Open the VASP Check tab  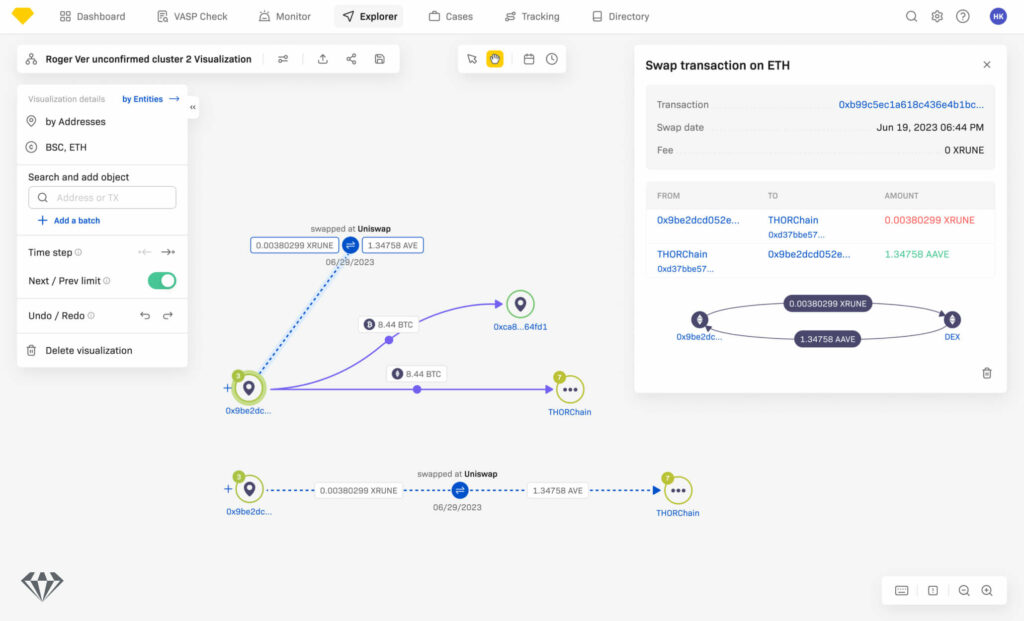(x=192, y=16)
